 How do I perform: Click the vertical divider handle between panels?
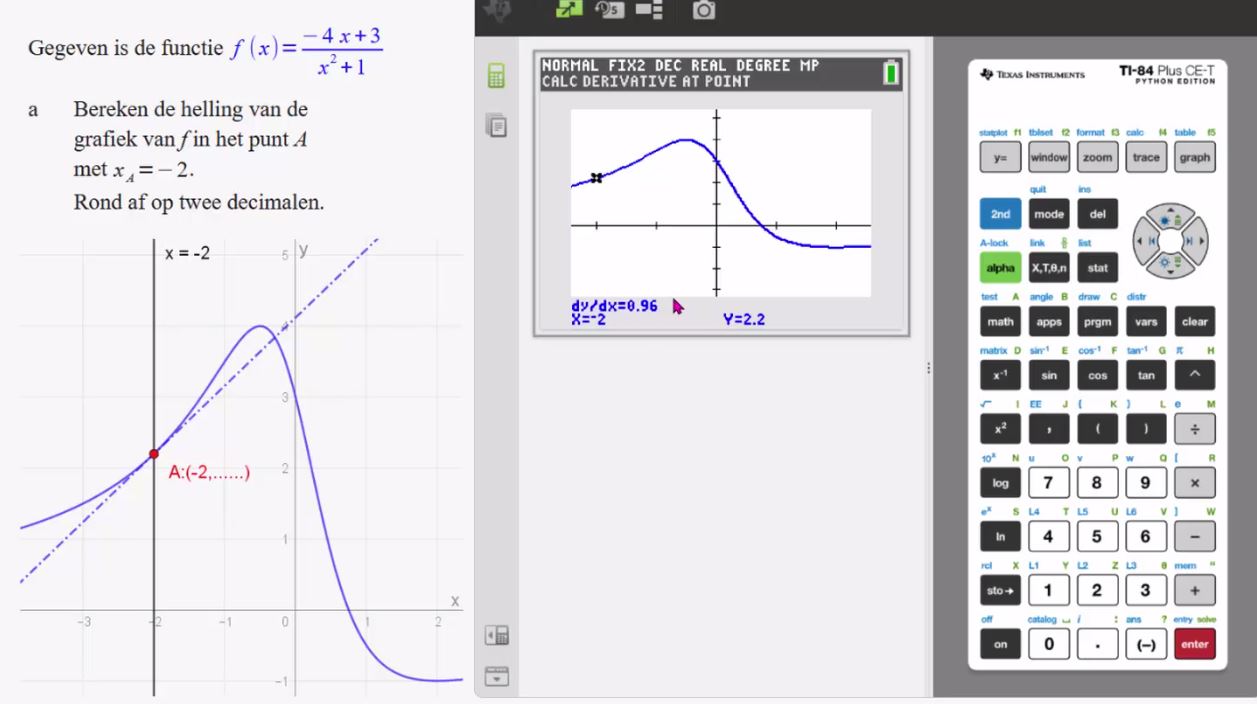(x=931, y=368)
